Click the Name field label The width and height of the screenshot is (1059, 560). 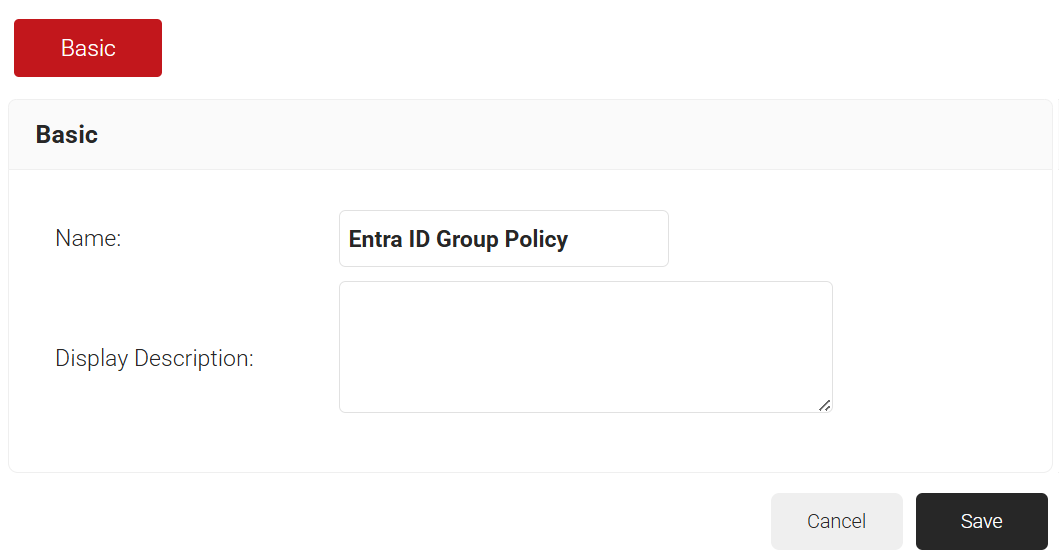tap(88, 239)
